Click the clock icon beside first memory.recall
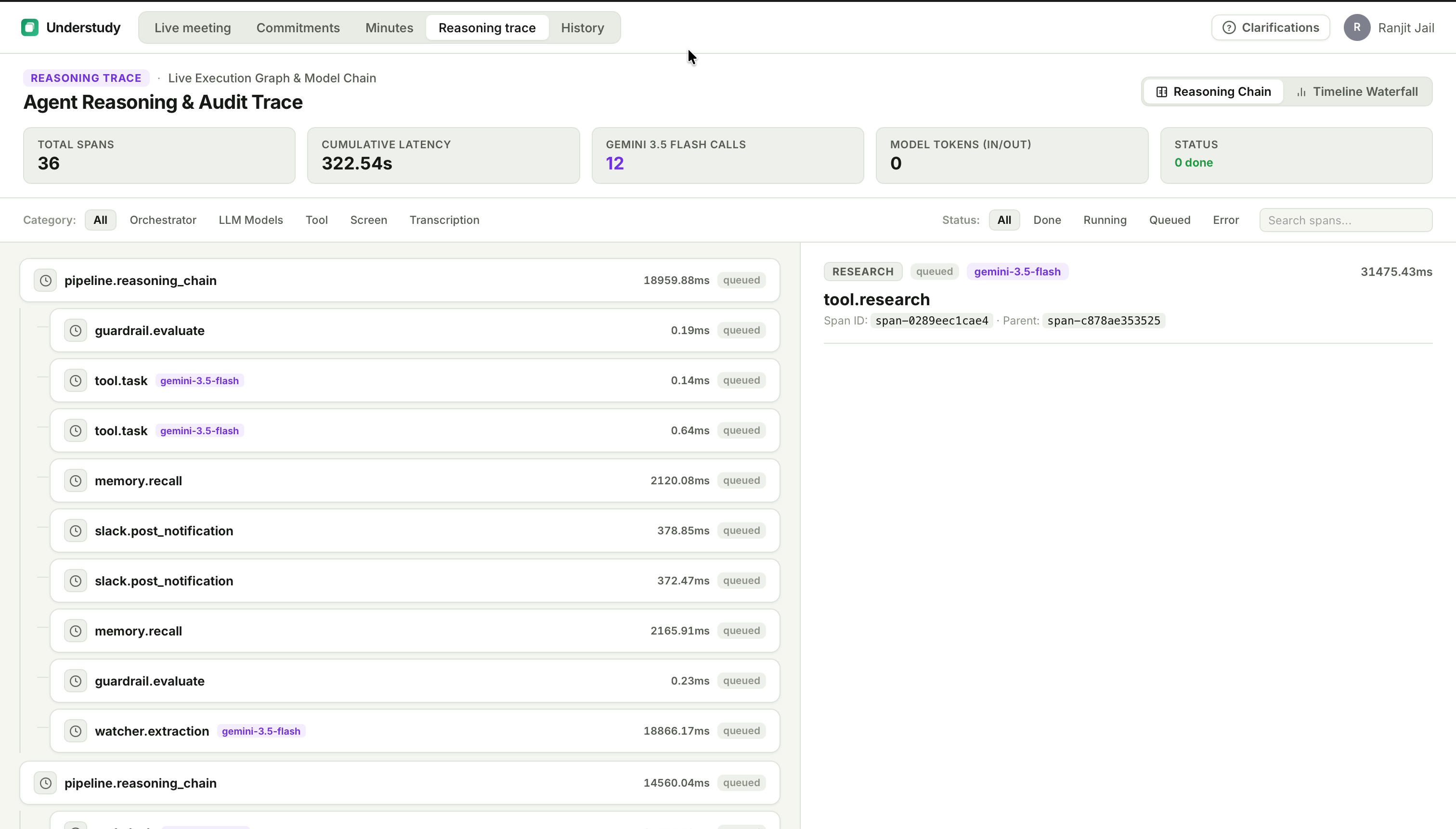Screen dimensions: 1456x829 (75, 480)
